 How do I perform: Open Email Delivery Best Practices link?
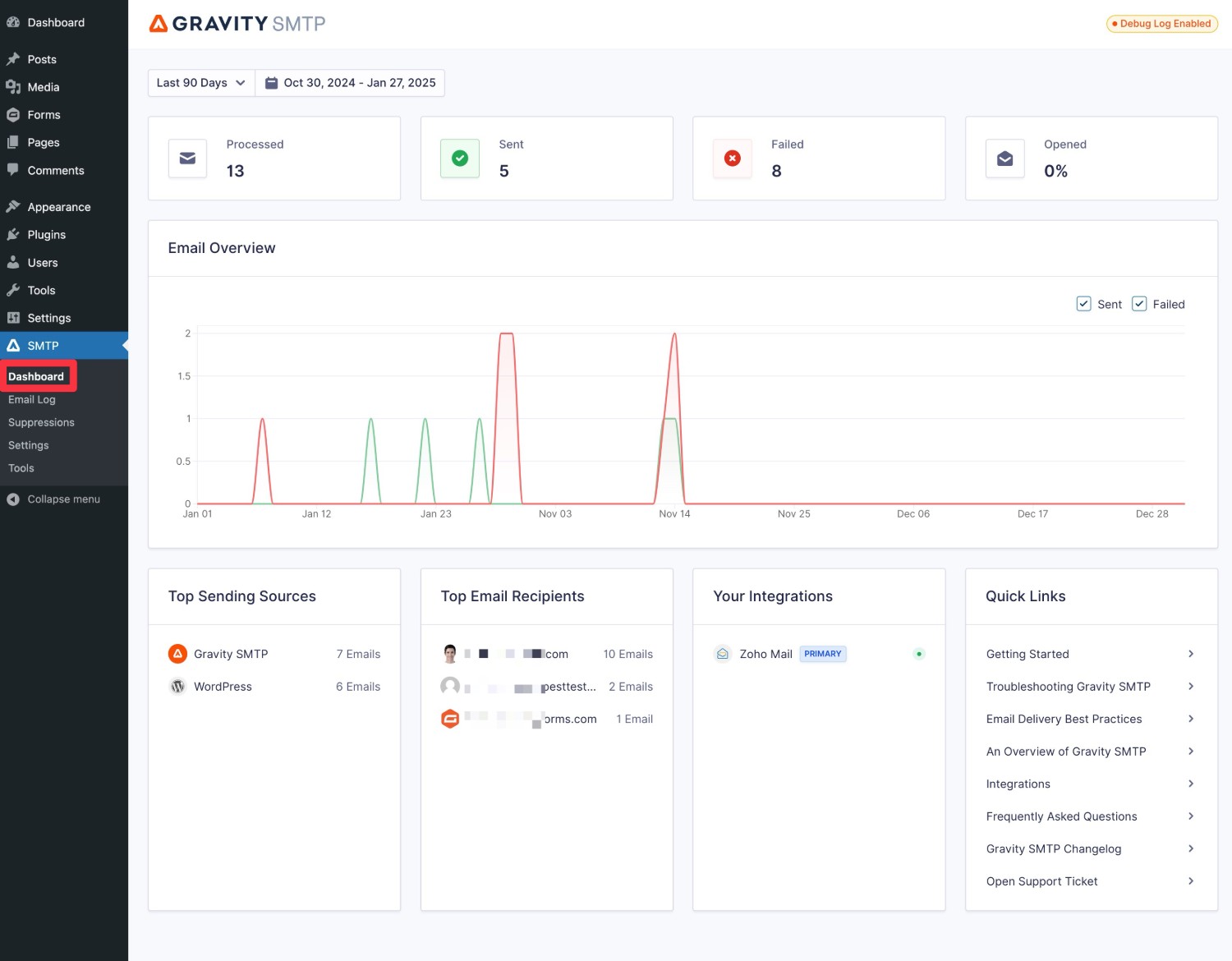coord(1064,719)
